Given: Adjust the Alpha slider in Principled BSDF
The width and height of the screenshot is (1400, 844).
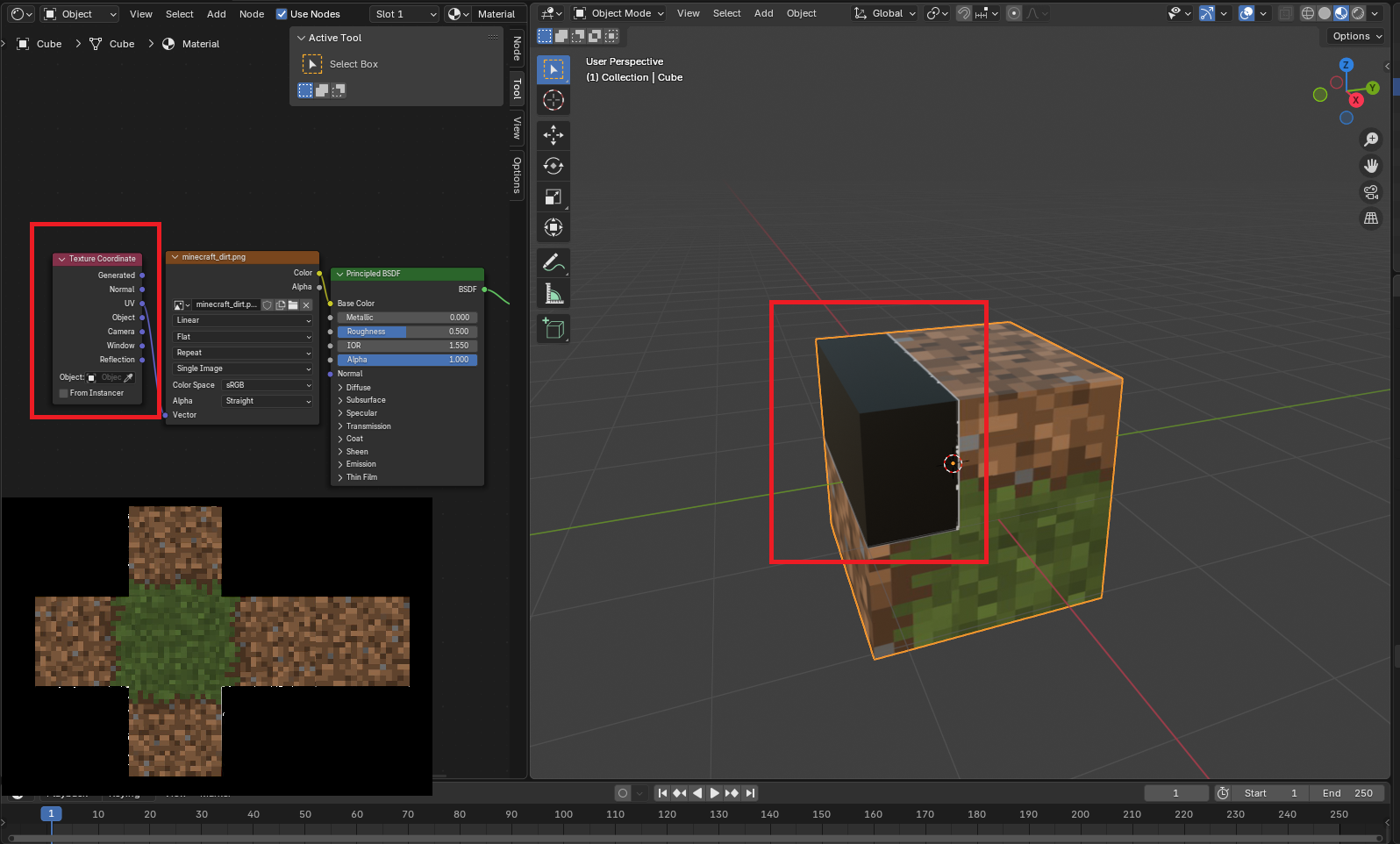Looking at the screenshot, I should (x=407, y=360).
